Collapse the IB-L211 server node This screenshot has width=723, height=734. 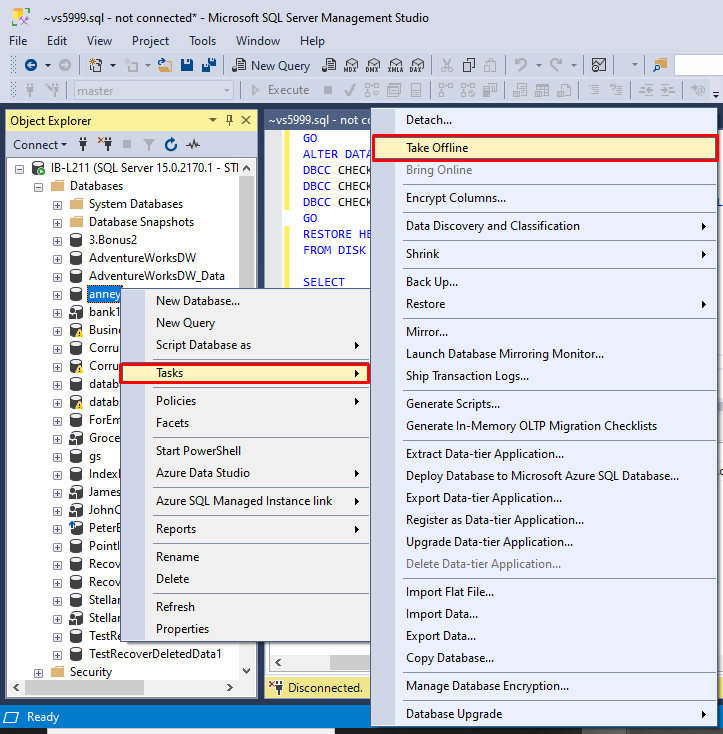click(20, 169)
